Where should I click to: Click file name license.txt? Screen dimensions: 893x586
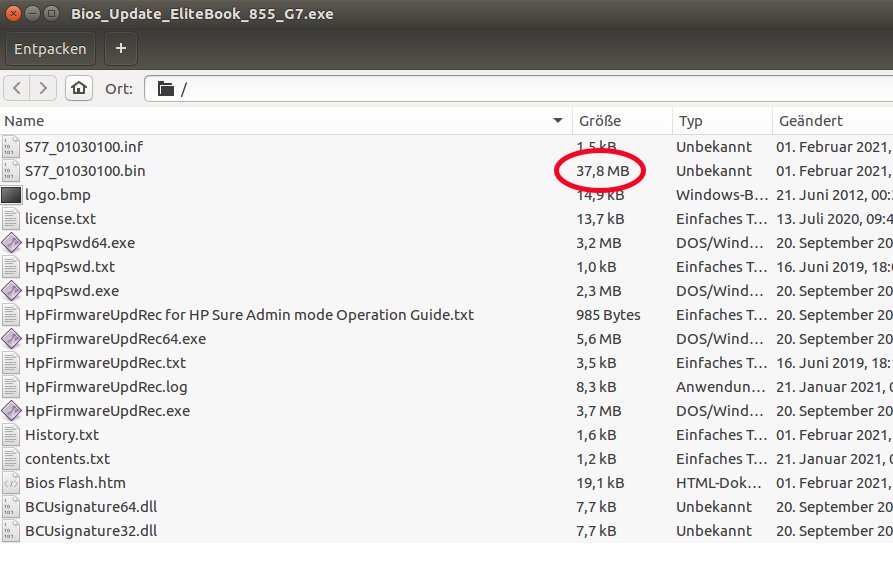[60, 219]
